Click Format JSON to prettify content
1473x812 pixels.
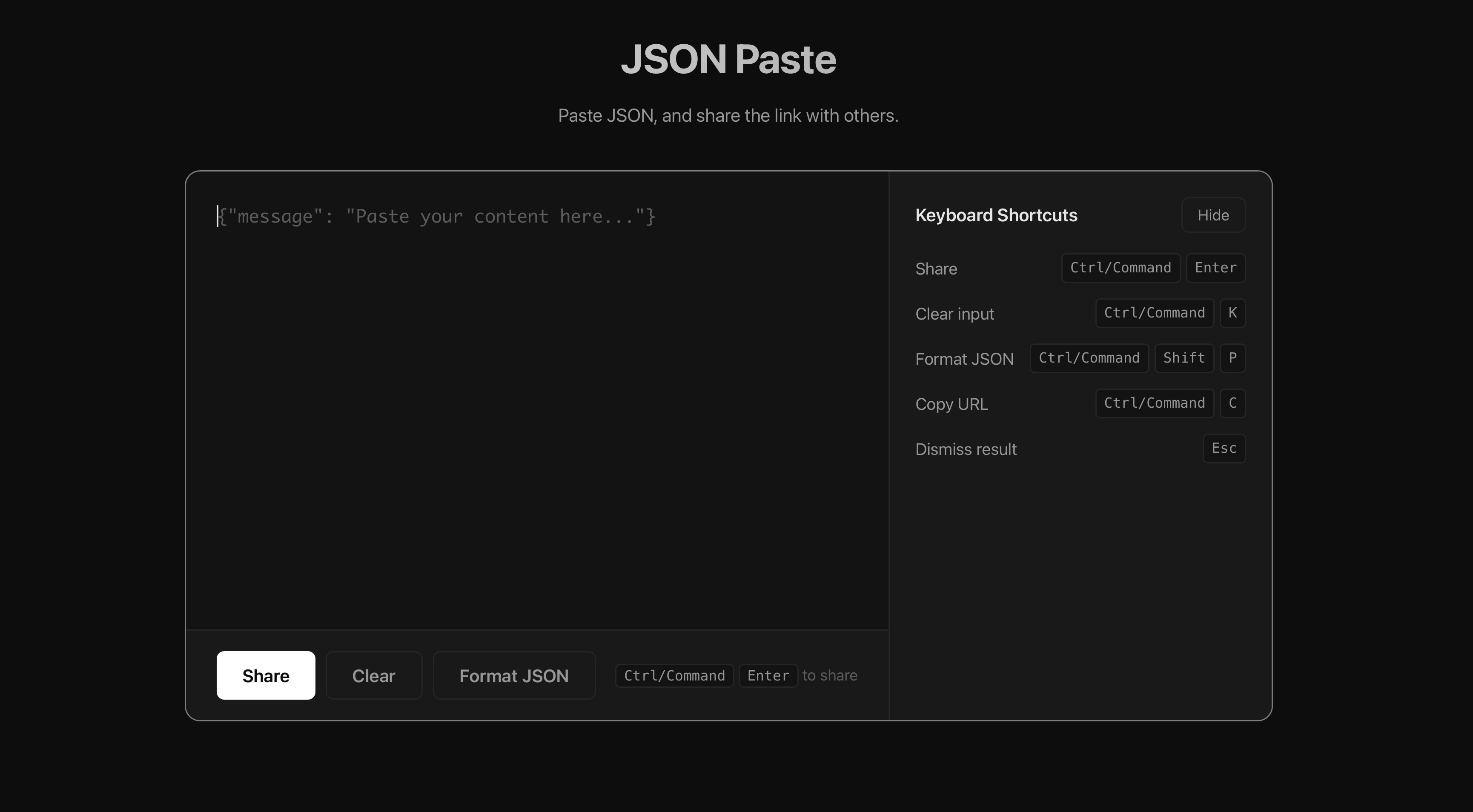pos(513,675)
